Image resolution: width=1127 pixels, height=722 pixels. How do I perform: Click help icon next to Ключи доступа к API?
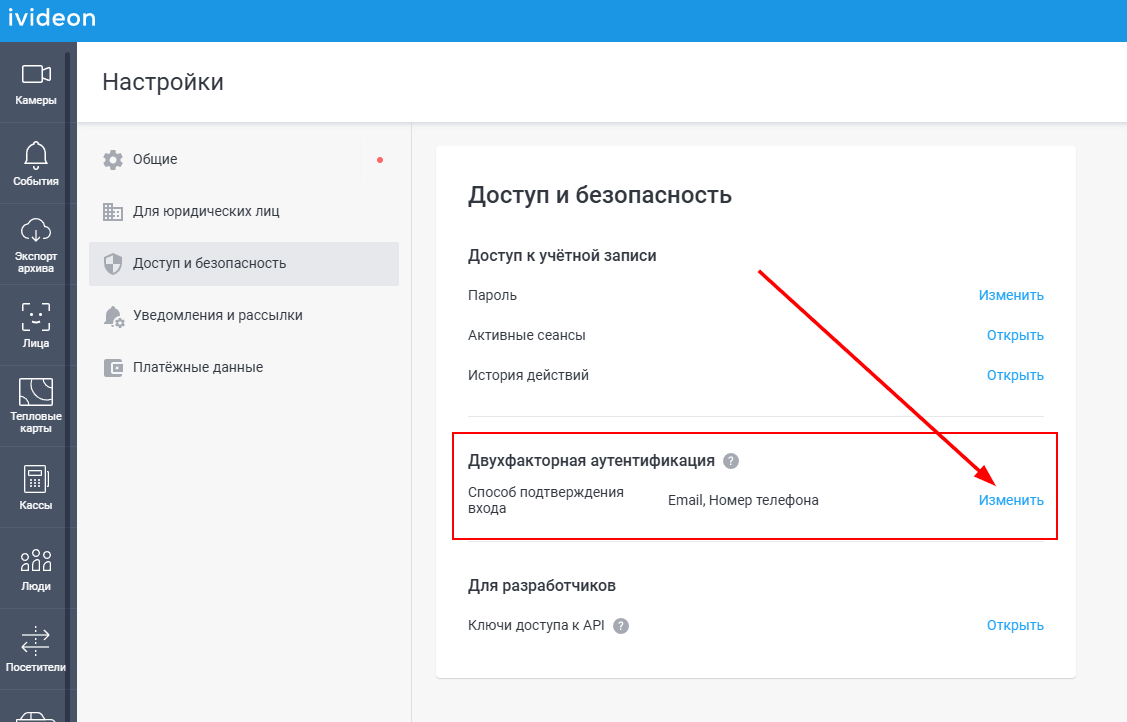point(621,626)
